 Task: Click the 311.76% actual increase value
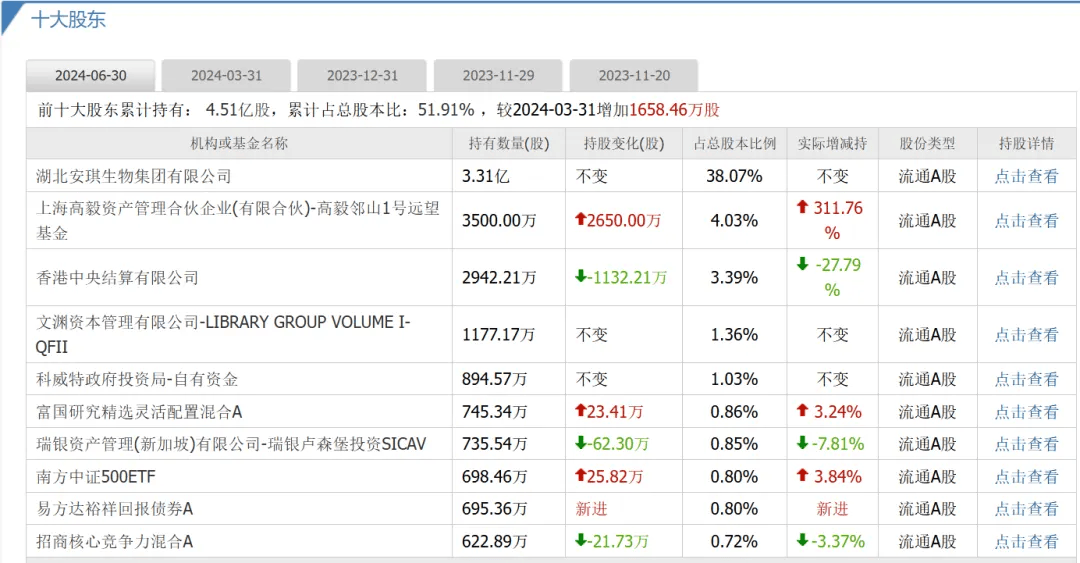click(x=831, y=221)
